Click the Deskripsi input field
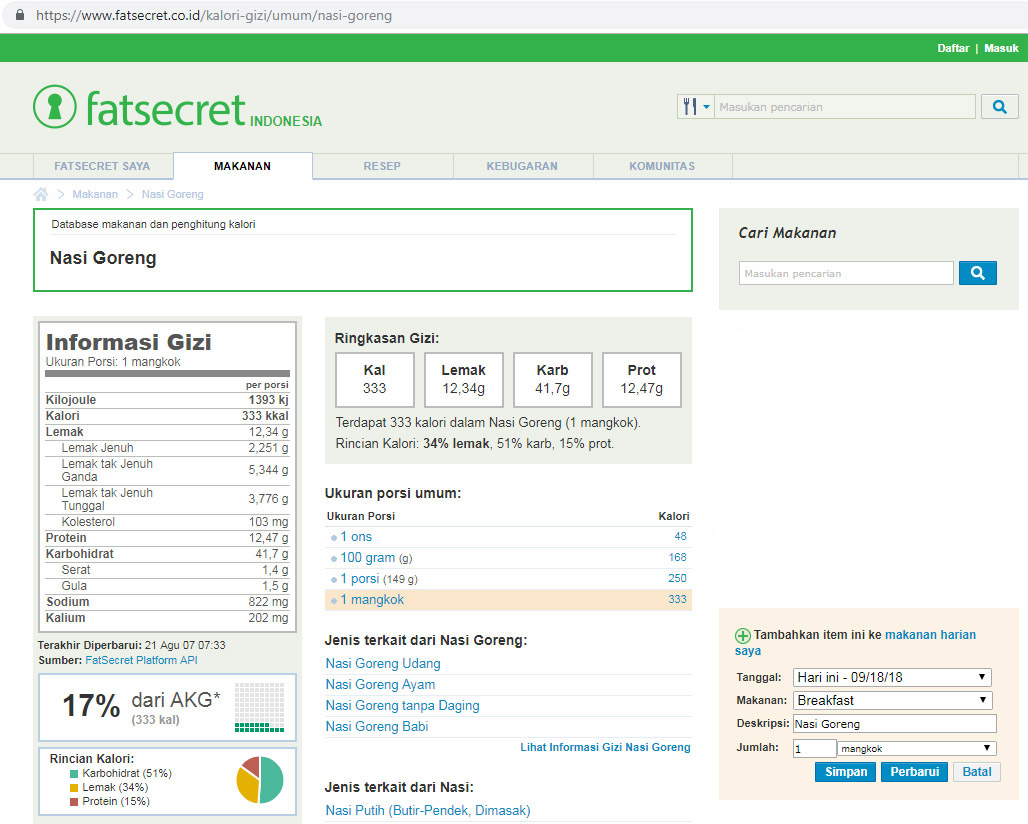This screenshot has height=824, width=1028. (x=894, y=724)
